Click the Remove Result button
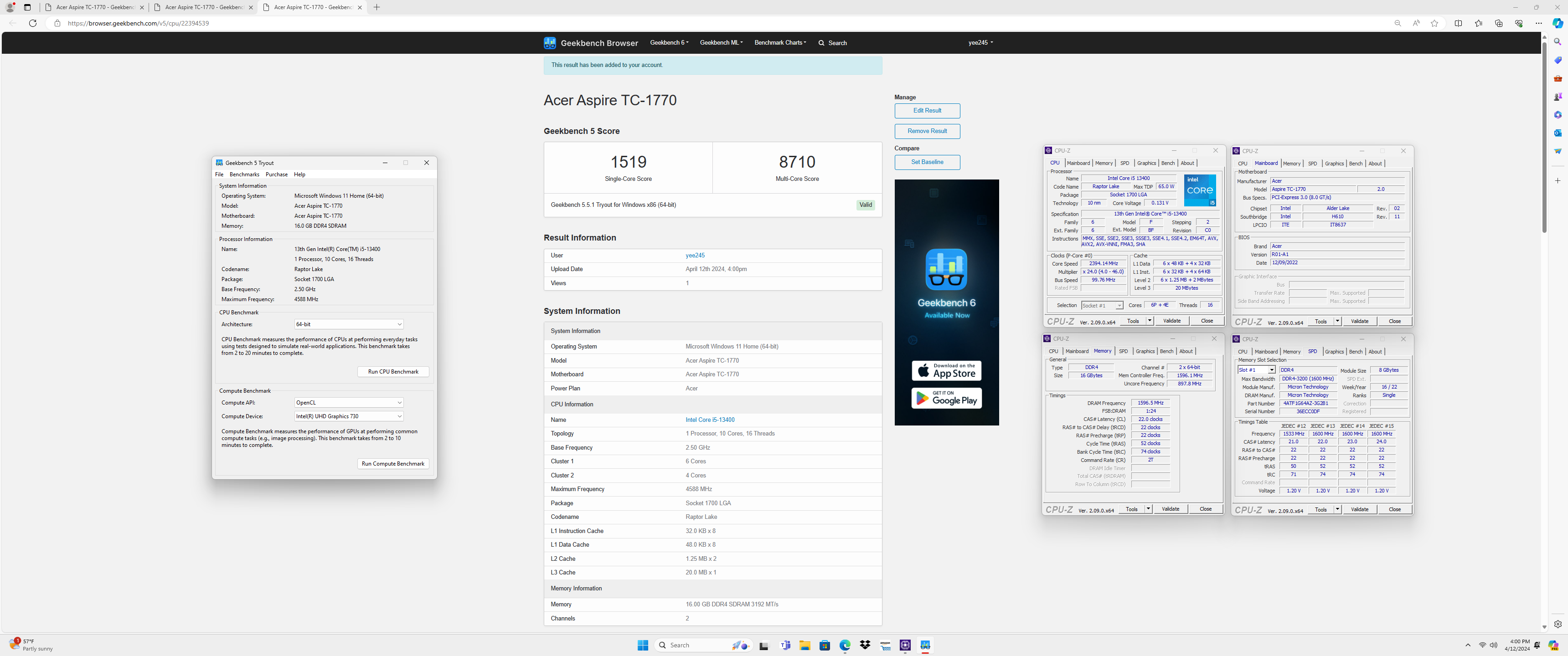 click(927, 131)
